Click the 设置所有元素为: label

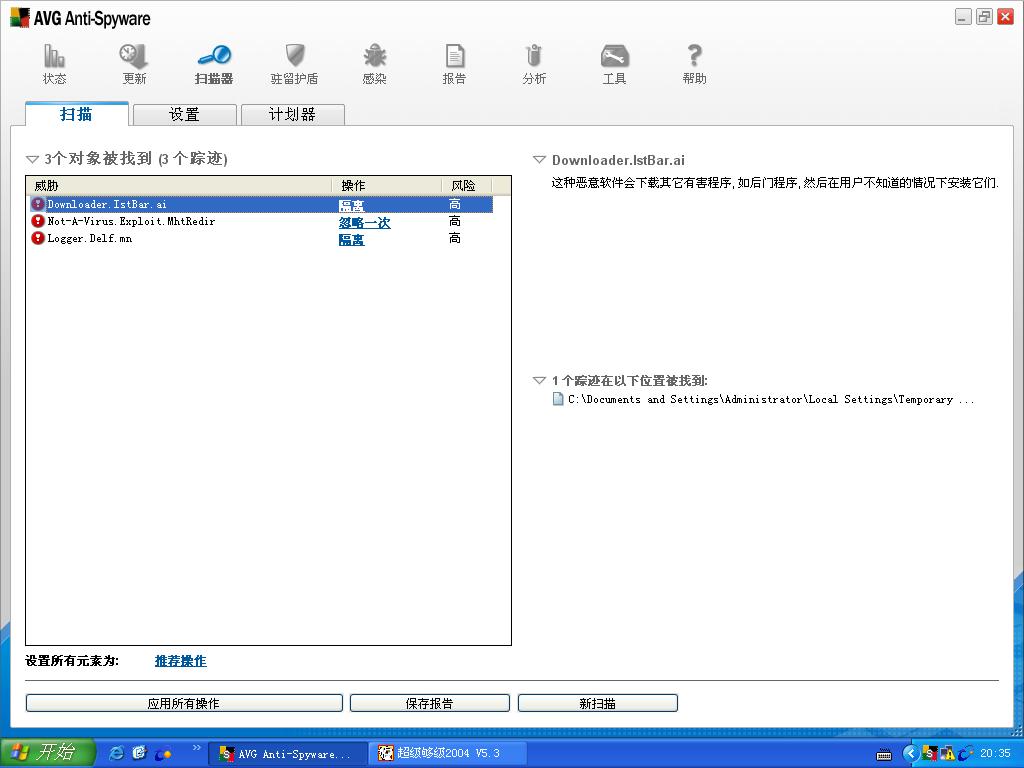pyautogui.click(x=72, y=661)
